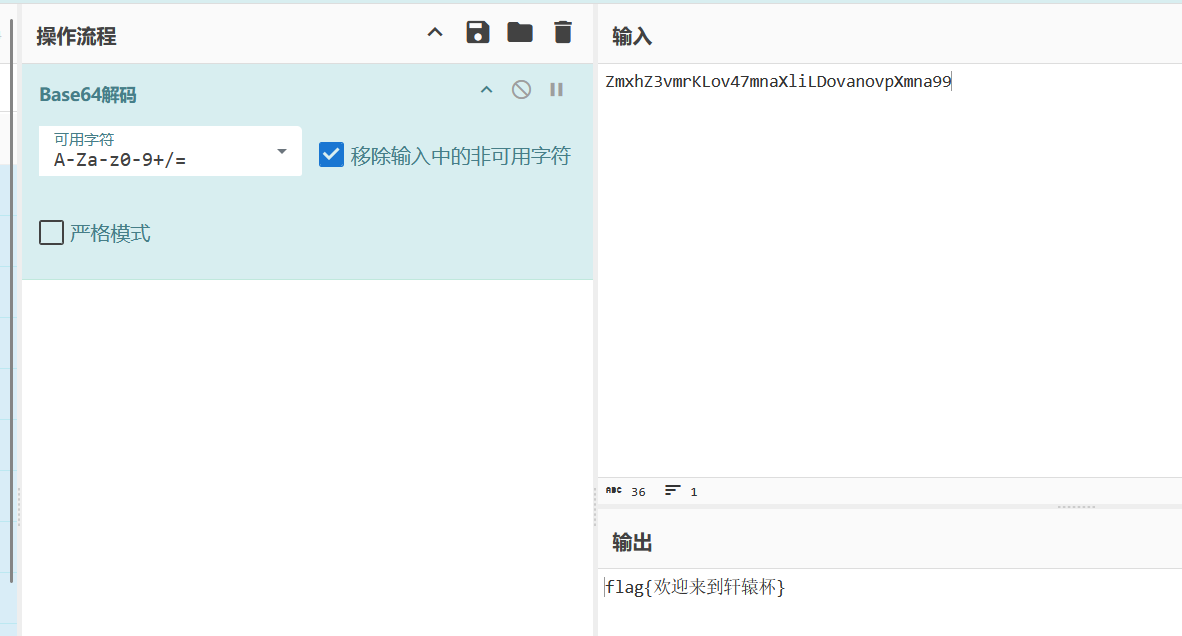
Task: Click the 输入 panel heading
Action: click(x=632, y=37)
